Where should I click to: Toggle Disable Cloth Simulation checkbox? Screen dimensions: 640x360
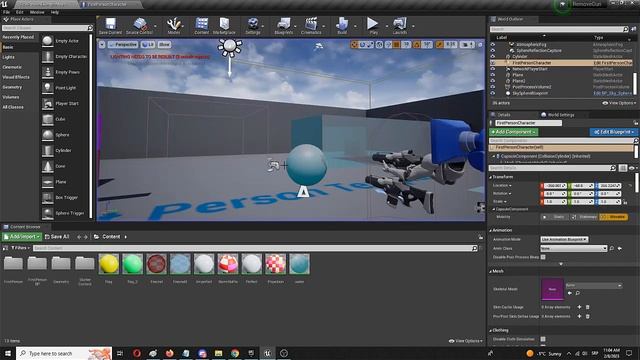coord(543,339)
